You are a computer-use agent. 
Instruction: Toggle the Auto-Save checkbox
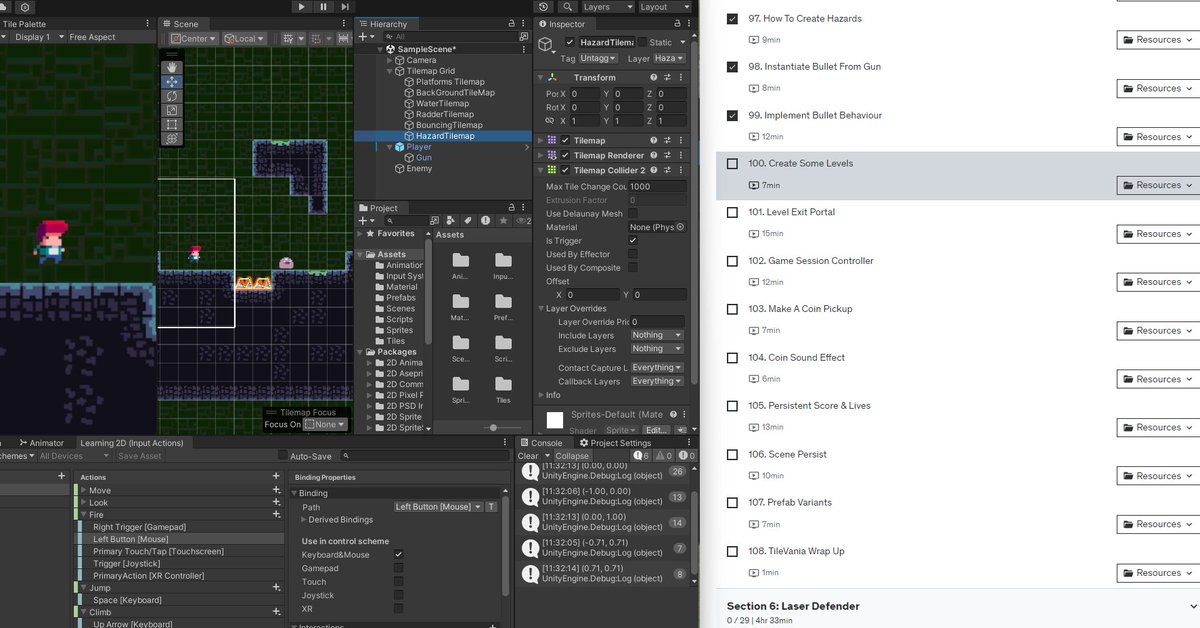coord(282,456)
